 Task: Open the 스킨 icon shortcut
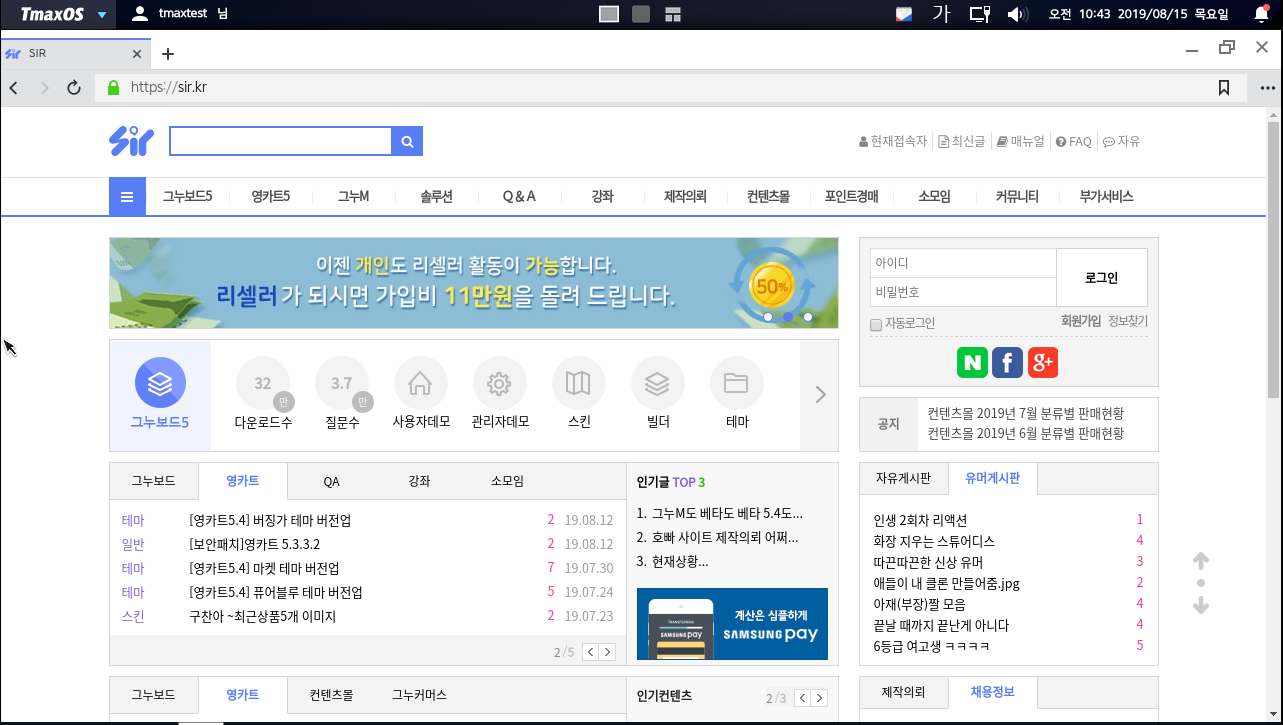(578, 383)
